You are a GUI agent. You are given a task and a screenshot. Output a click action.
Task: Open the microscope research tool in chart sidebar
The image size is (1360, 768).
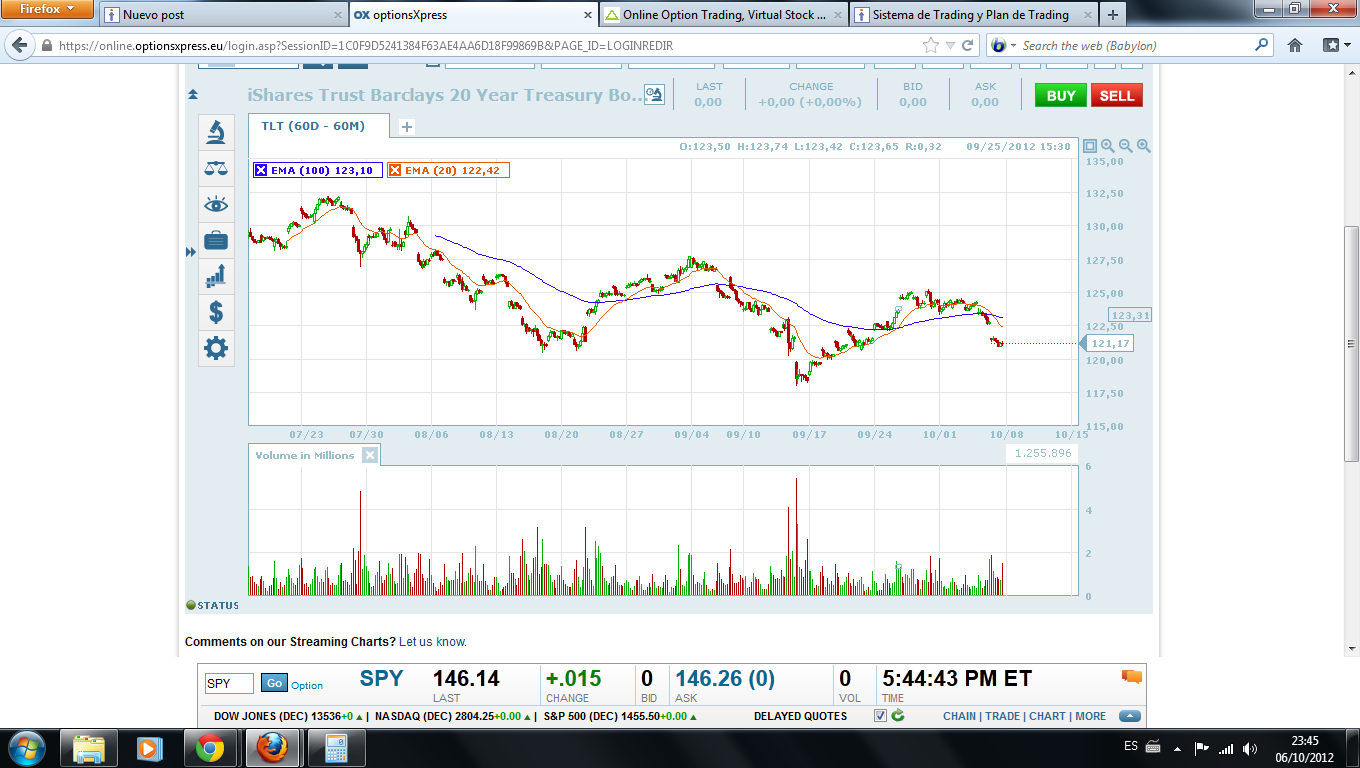[x=216, y=132]
